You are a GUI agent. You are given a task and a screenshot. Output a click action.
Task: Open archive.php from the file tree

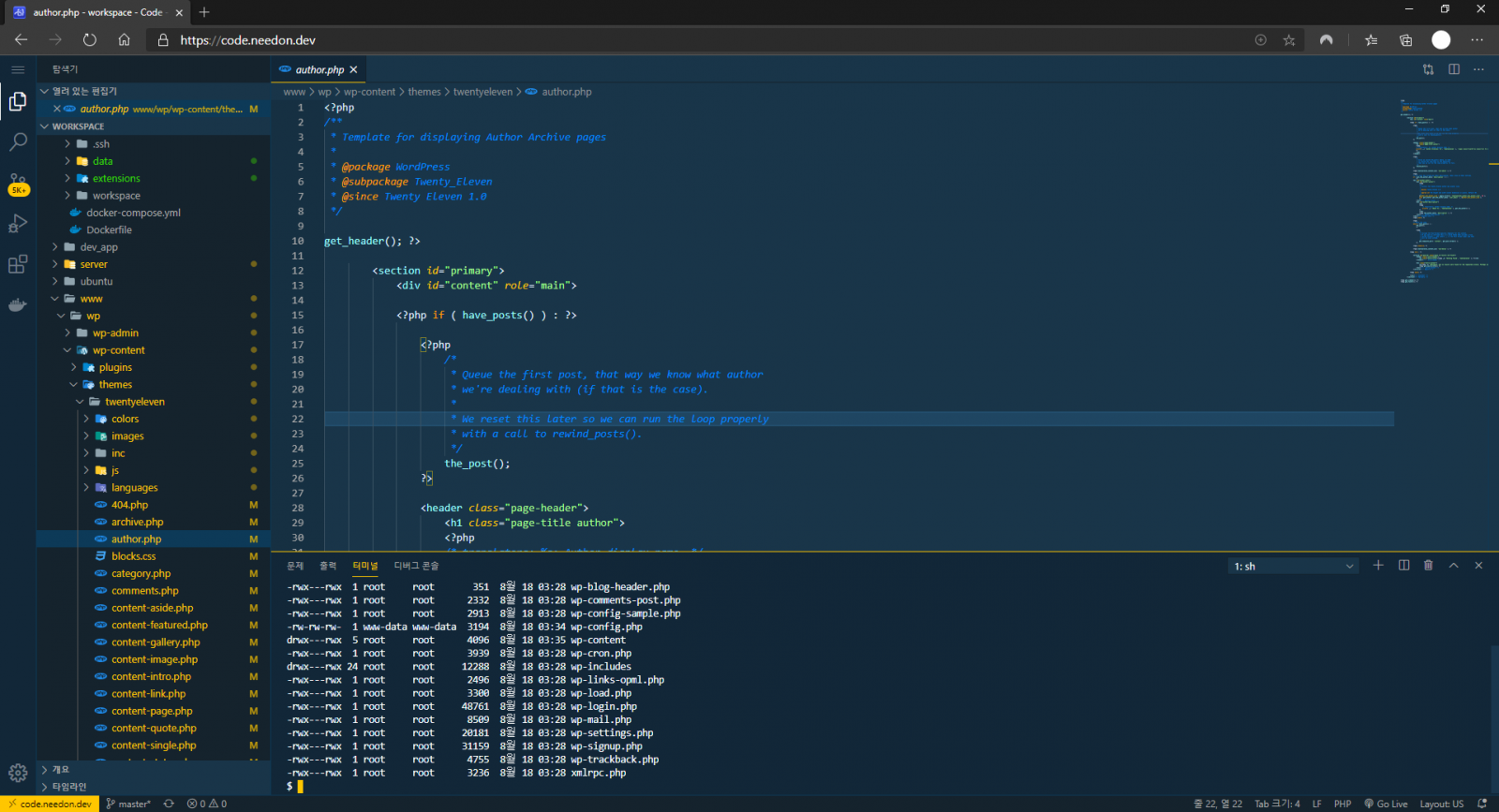137,523
